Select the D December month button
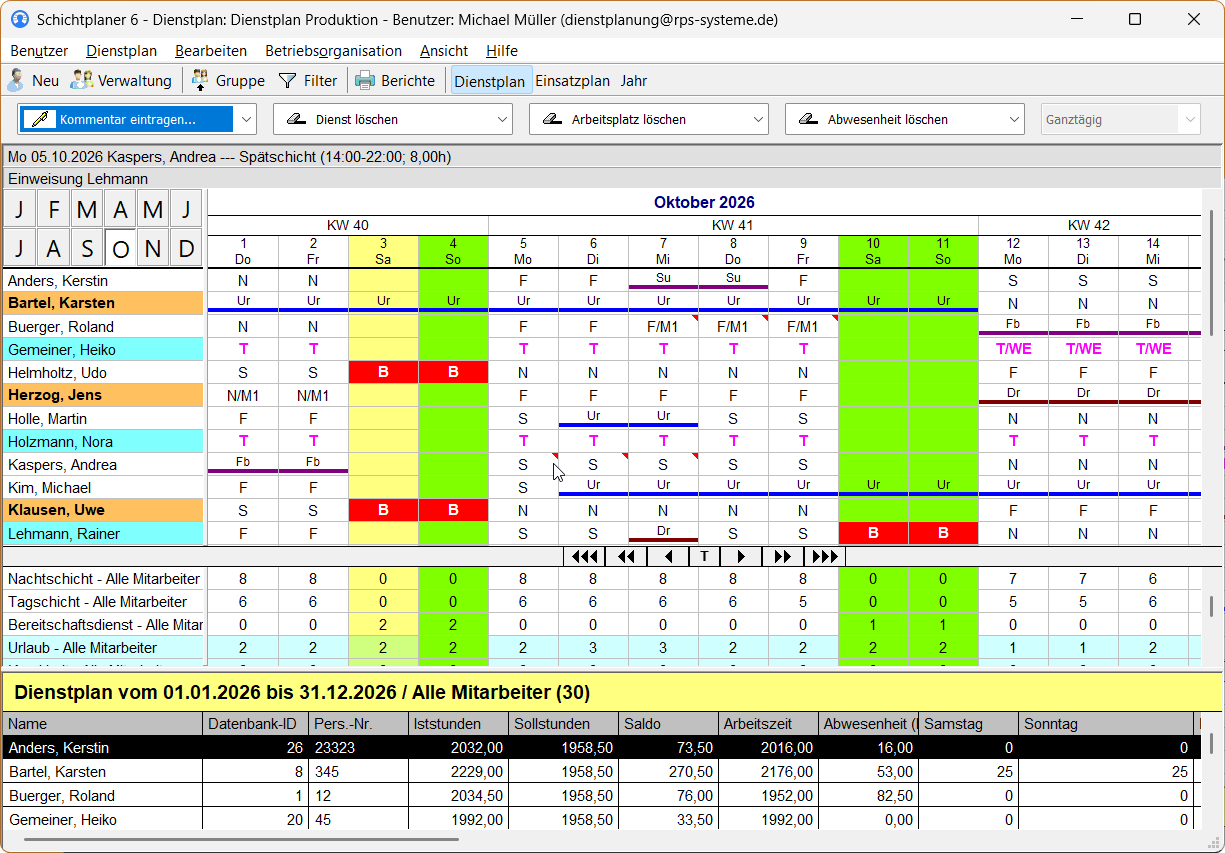 186,248
